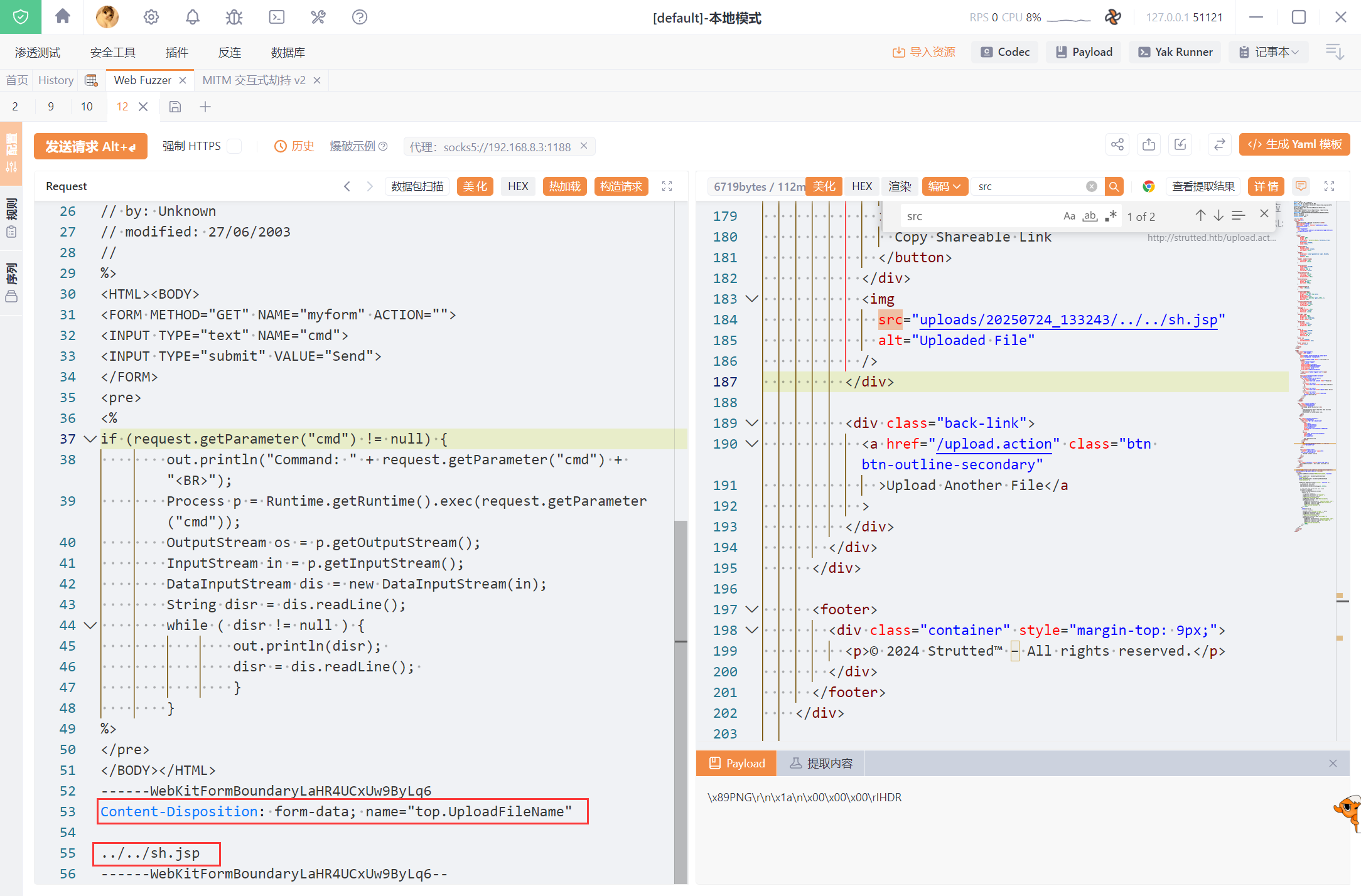The height and width of the screenshot is (896, 1361).
Task: Click the home icon in top bar
Action: point(63,16)
